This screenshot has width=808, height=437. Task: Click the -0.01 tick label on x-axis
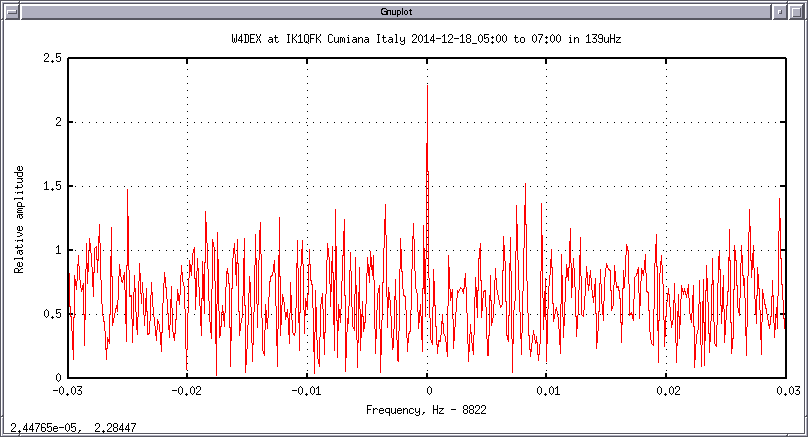pyautogui.click(x=308, y=391)
